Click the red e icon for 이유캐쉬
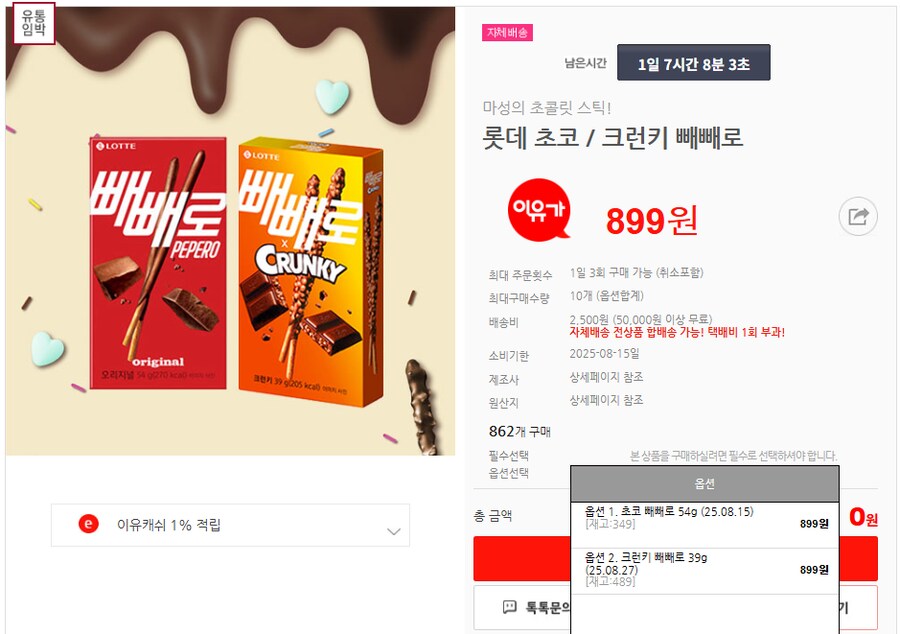Image resolution: width=900 pixels, height=634 pixels. [x=88, y=524]
